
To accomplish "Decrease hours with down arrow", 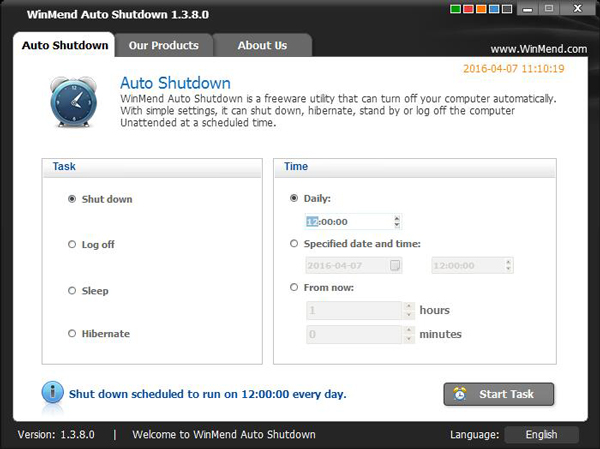I will point(409,315).
